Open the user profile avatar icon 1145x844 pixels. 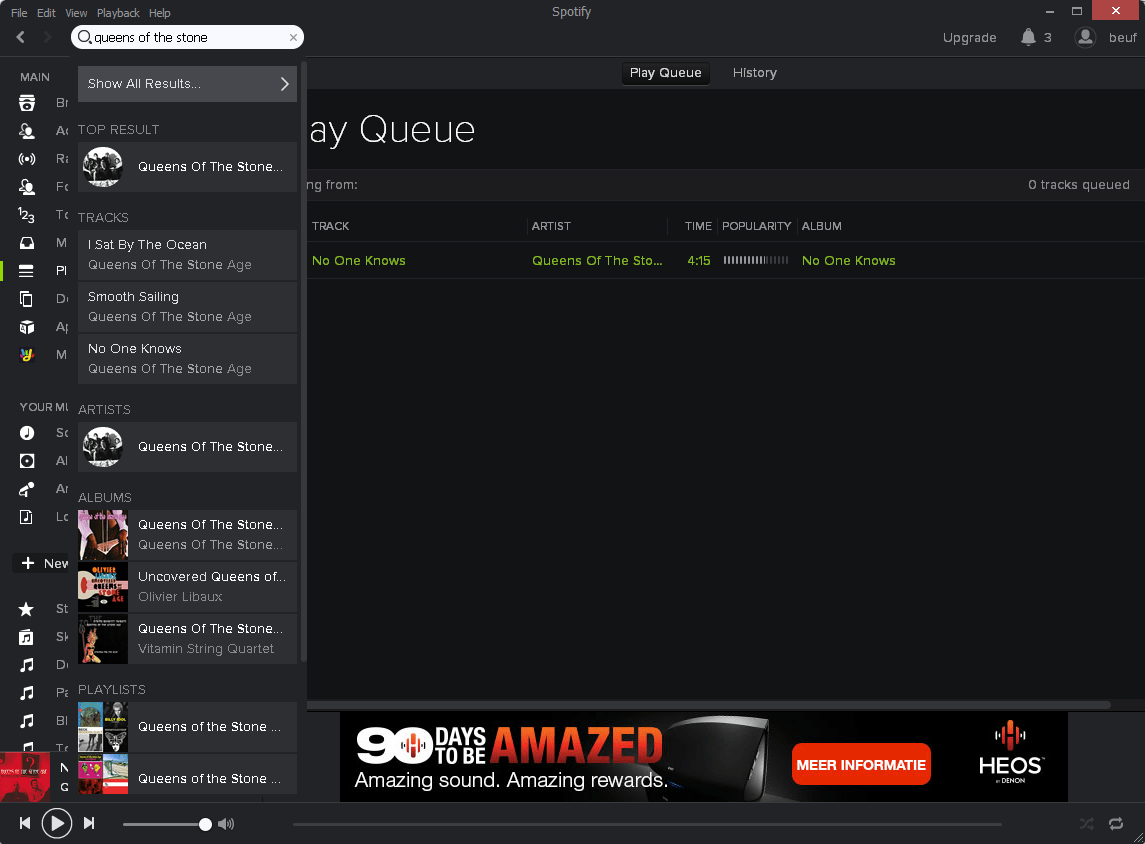[1085, 37]
